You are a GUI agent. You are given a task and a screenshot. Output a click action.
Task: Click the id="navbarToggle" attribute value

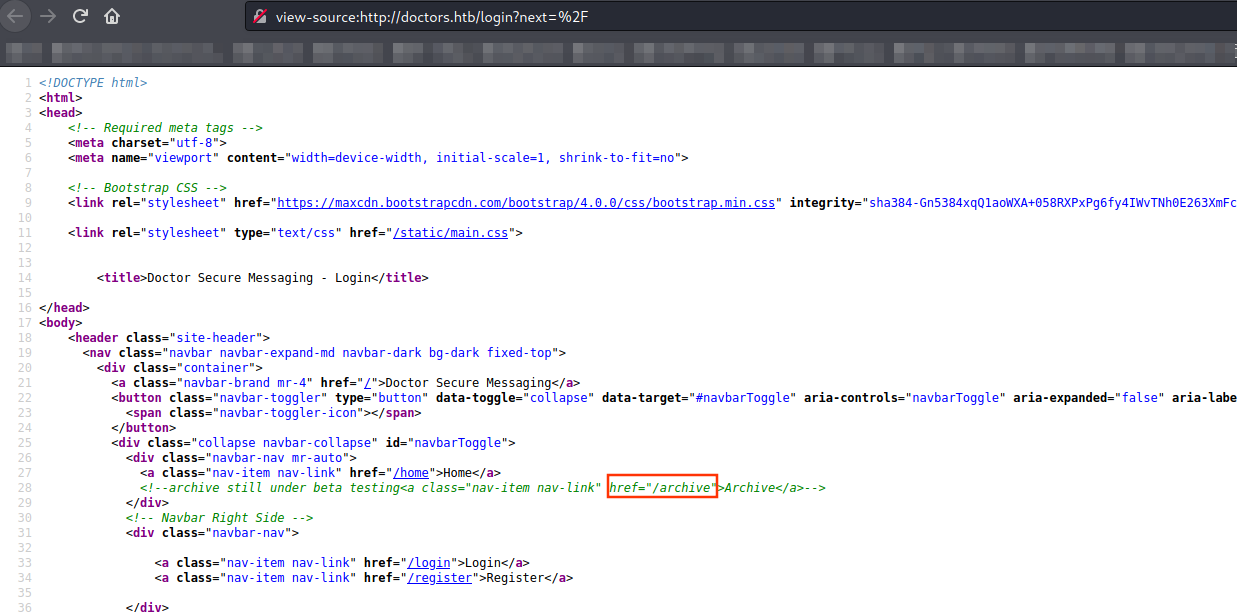tap(458, 443)
